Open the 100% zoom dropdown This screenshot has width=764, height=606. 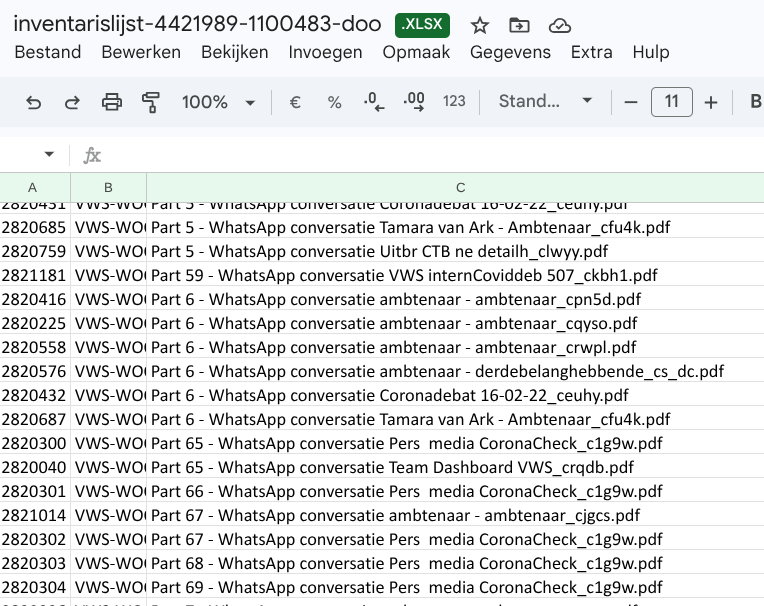[x=218, y=102]
